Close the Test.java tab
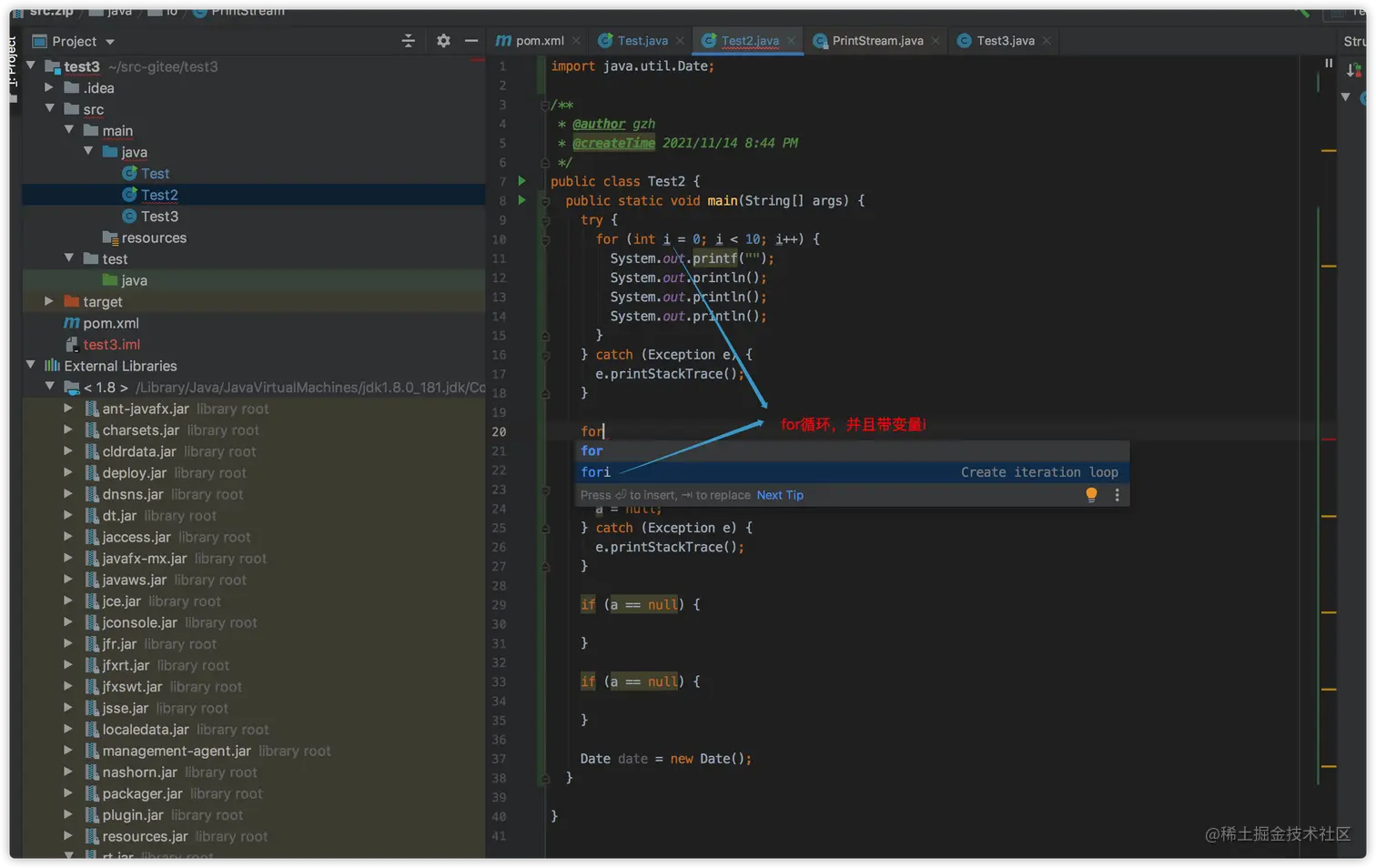Viewport: 1376px width, 868px height. click(x=680, y=41)
